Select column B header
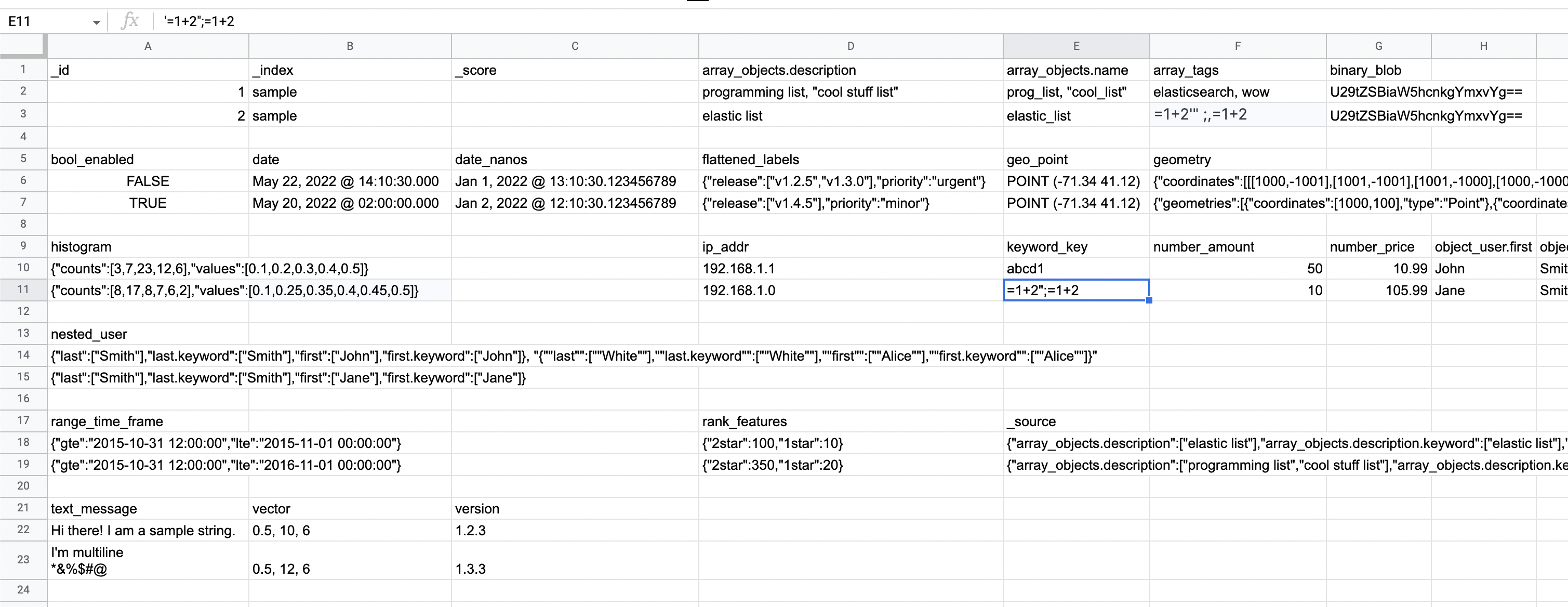The height and width of the screenshot is (607, 1568). coord(350,46)
